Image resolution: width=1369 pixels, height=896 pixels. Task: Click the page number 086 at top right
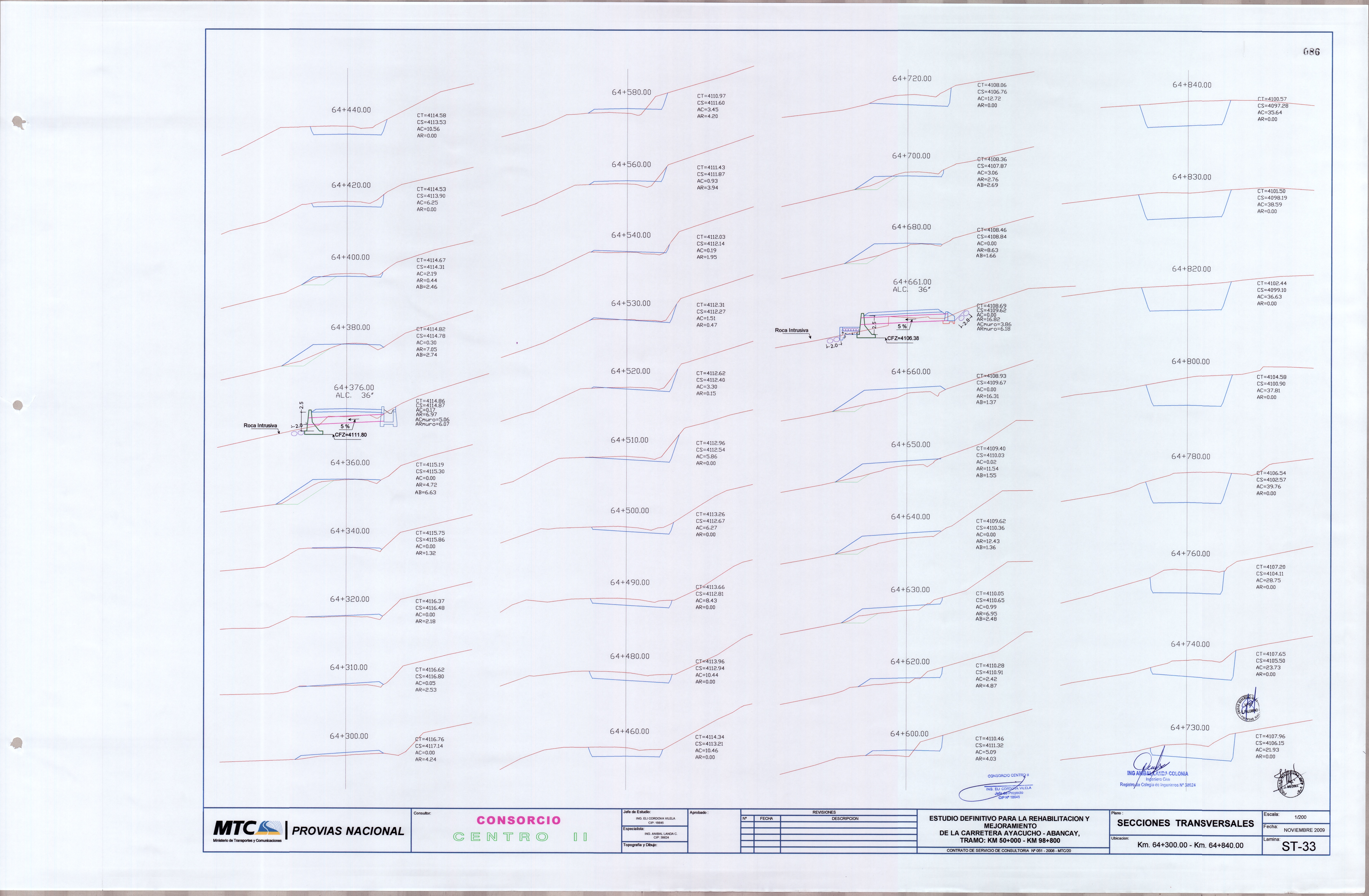pos(1311,52)
